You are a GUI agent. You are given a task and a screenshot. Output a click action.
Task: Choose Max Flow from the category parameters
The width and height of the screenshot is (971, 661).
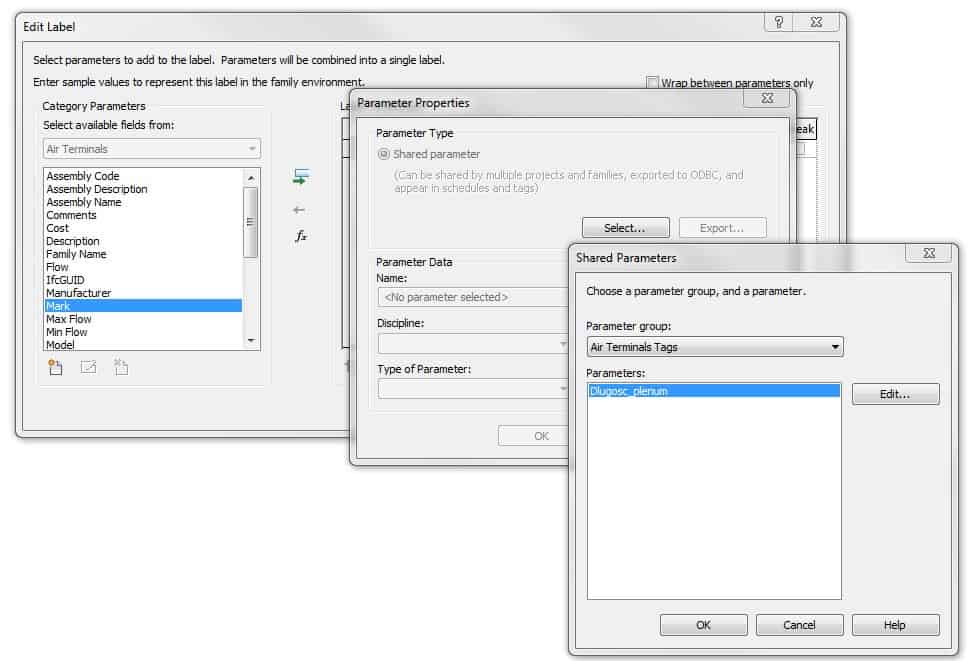[69, 319]
